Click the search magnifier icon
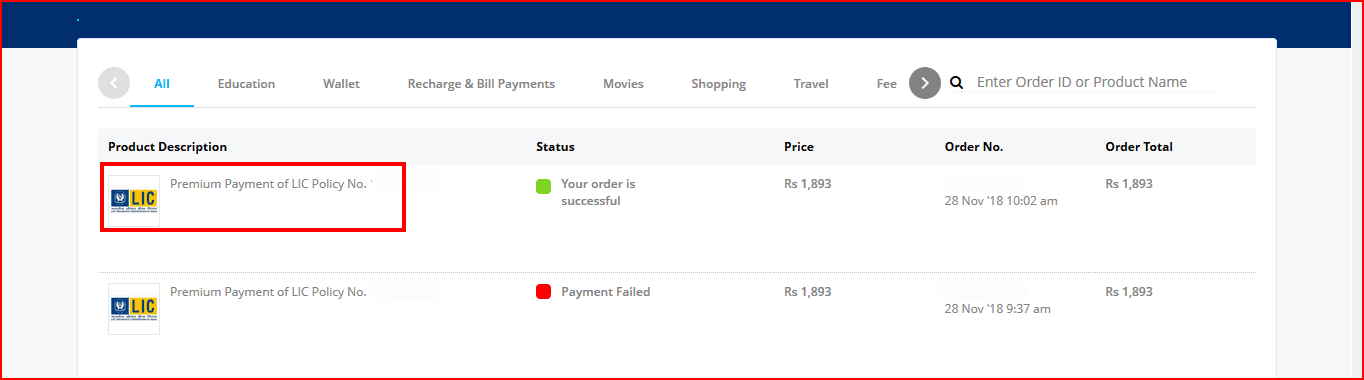This screenshot has height=380, width=1364. [x=956, y=83]
